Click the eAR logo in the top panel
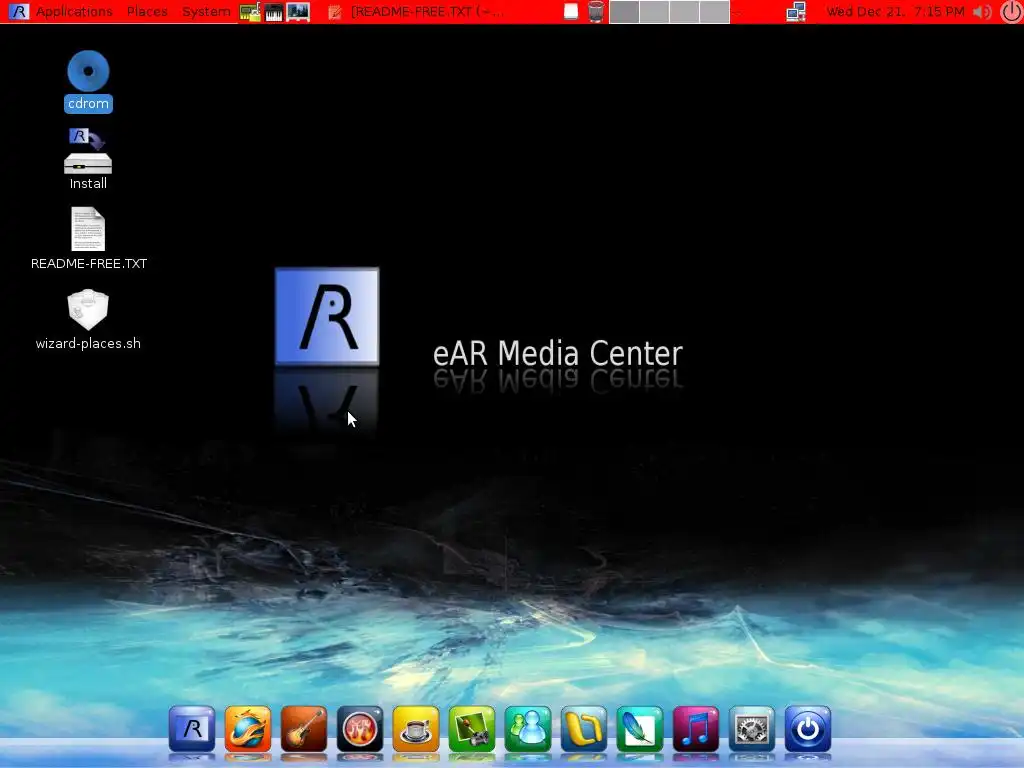 pyautogui.click(x=18, y=11)
